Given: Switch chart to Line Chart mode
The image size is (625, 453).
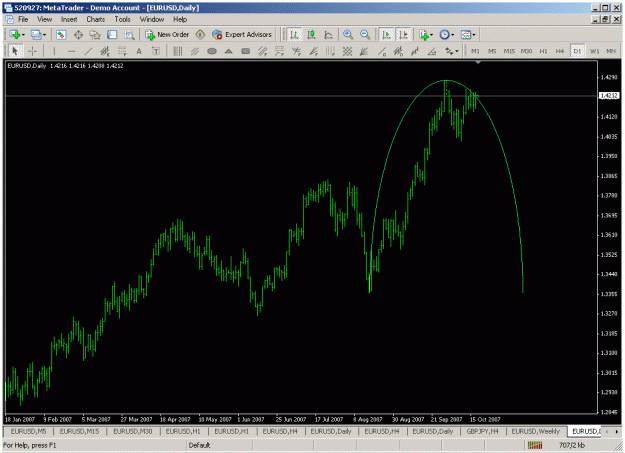Looking at the screenshot, I should click(x=328, y=35).
